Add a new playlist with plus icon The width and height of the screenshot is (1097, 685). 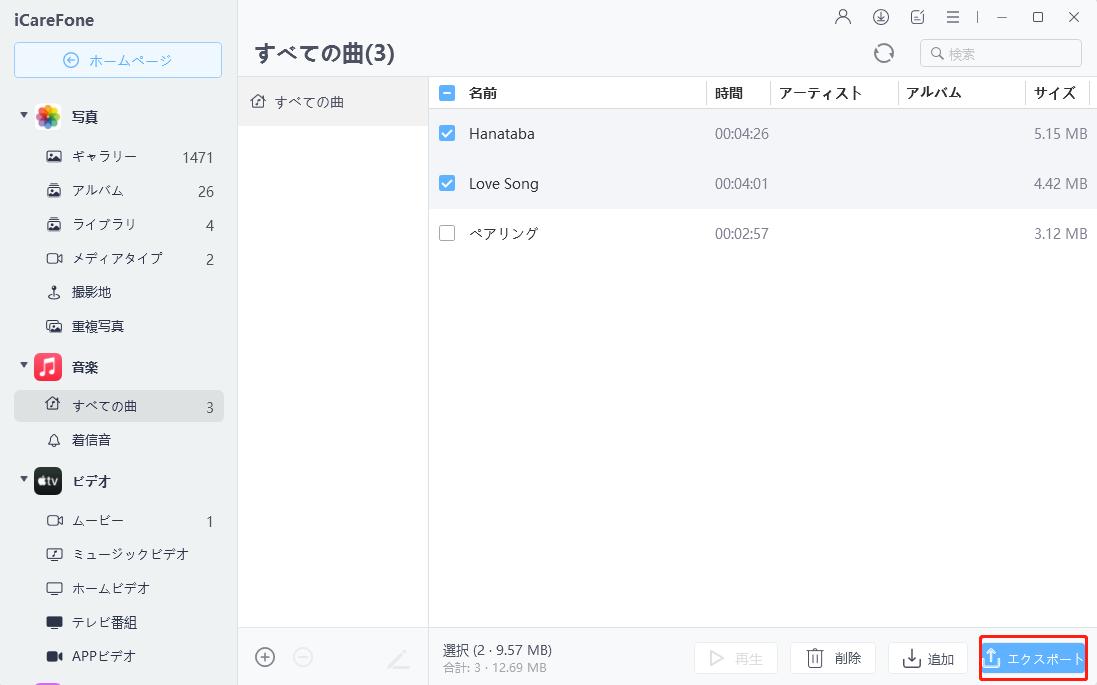click(x=265, y=657)
